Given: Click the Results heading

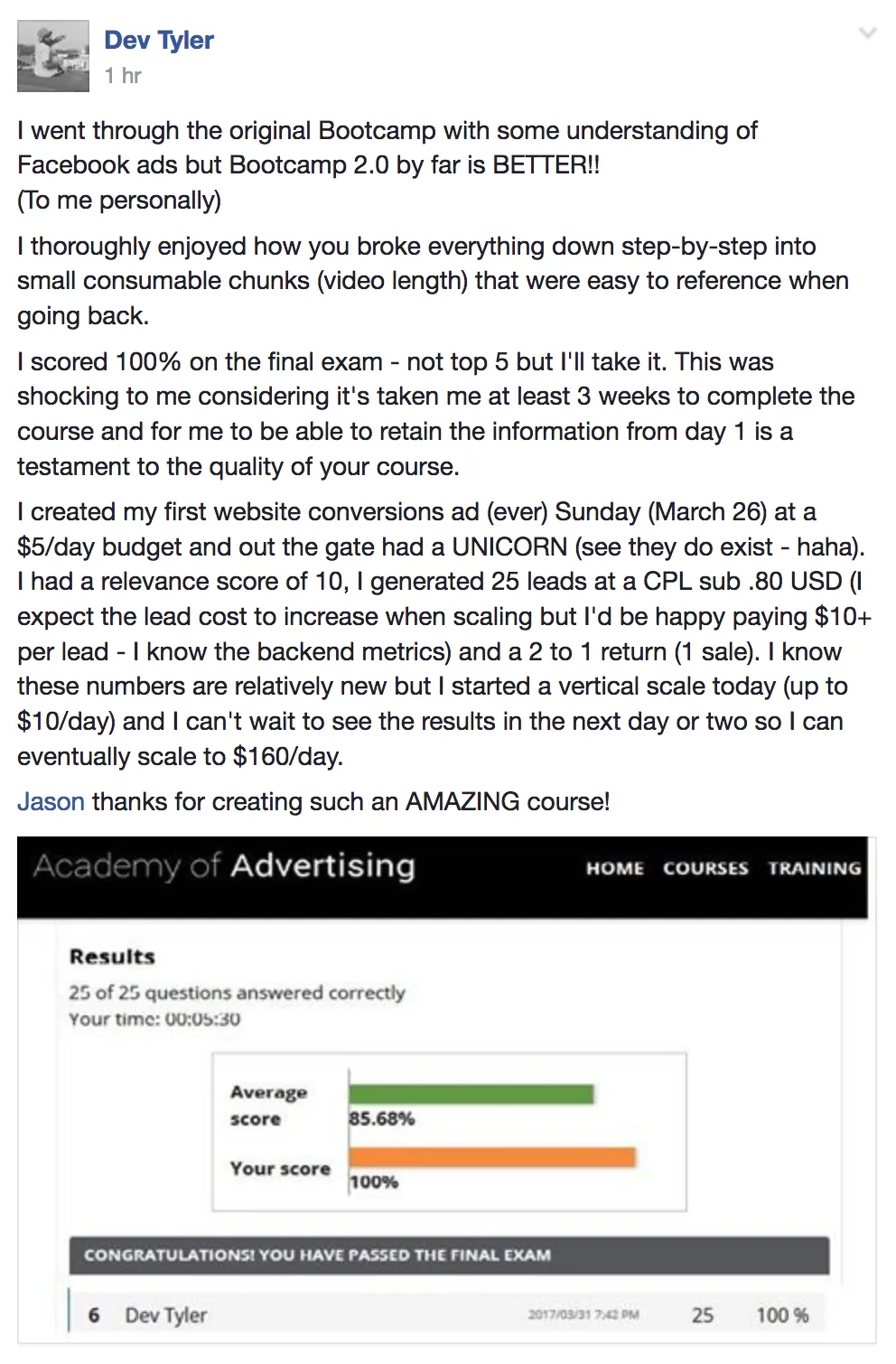Looking at the screenshot, I should pyautogui.click(x=112, y=957).
